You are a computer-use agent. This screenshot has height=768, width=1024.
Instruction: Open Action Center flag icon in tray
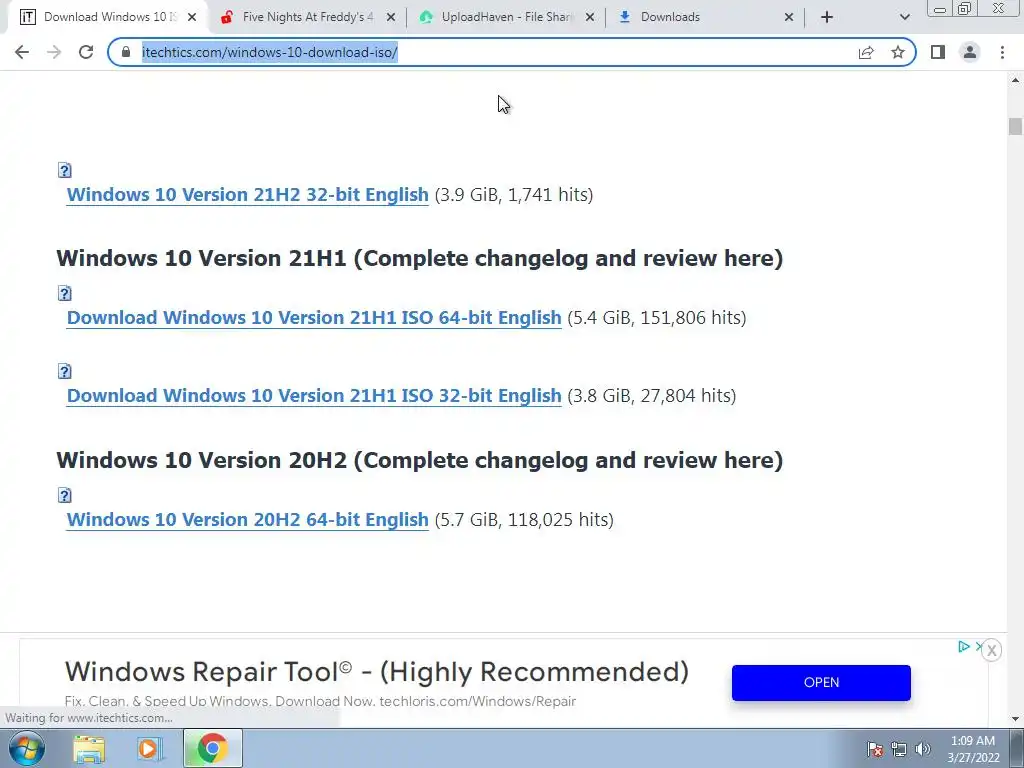click(x=875, y=749)
